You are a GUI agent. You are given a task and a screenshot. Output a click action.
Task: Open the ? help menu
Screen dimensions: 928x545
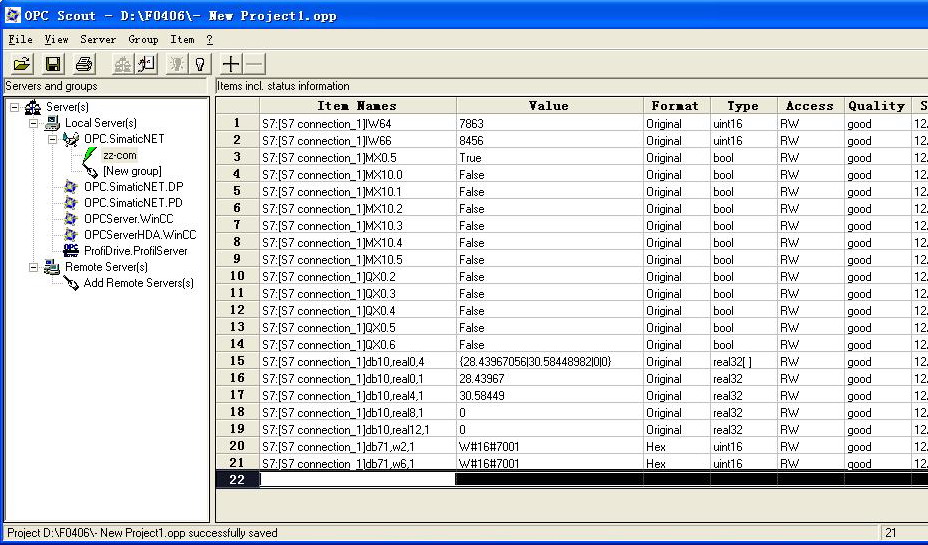coord(210,40)
